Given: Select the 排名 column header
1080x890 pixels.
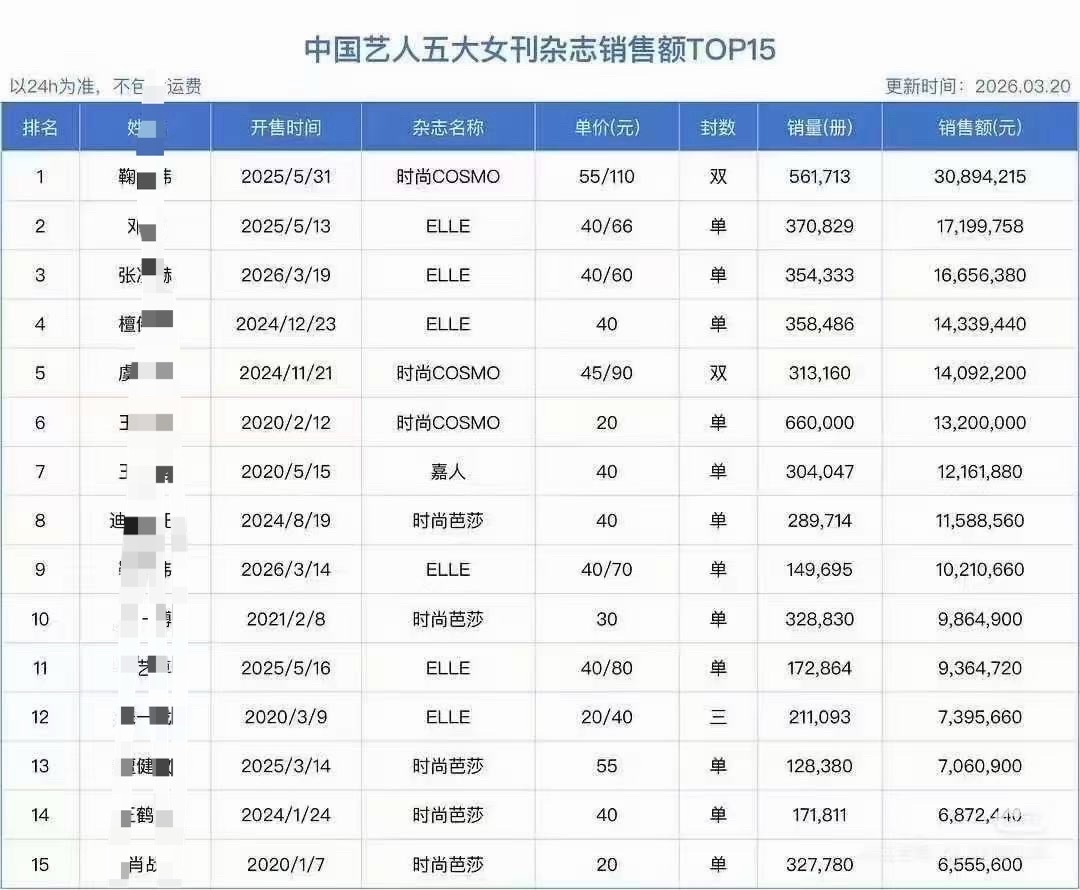Looking at the screenshot, I should tap(40, 127).
